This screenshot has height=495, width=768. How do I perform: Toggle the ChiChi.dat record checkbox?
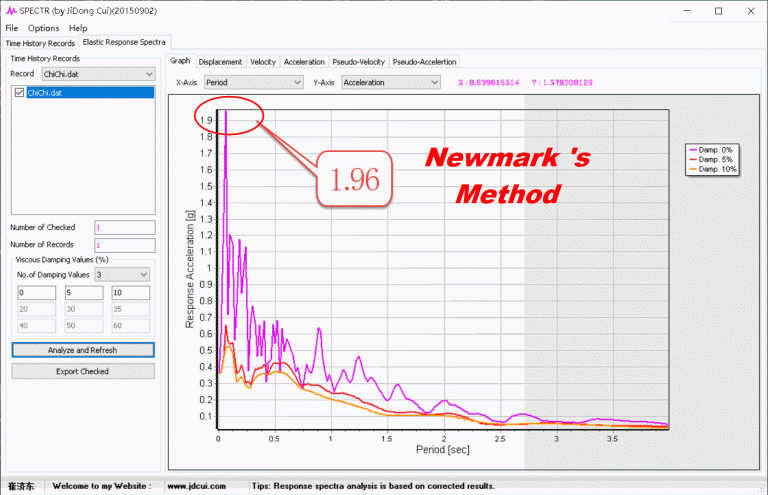tap(19, 92)
